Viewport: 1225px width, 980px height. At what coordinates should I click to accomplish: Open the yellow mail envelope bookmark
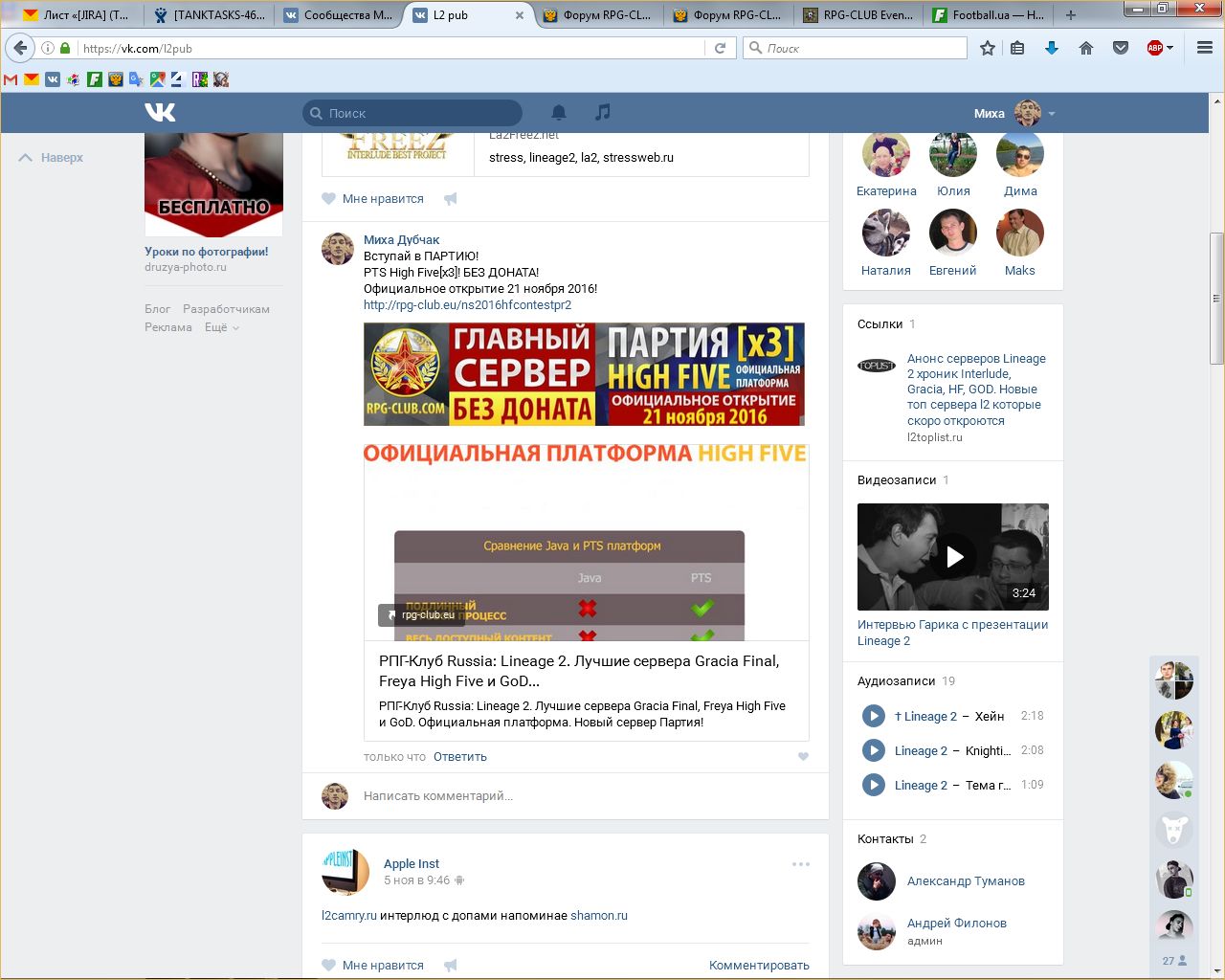point(32,79)
